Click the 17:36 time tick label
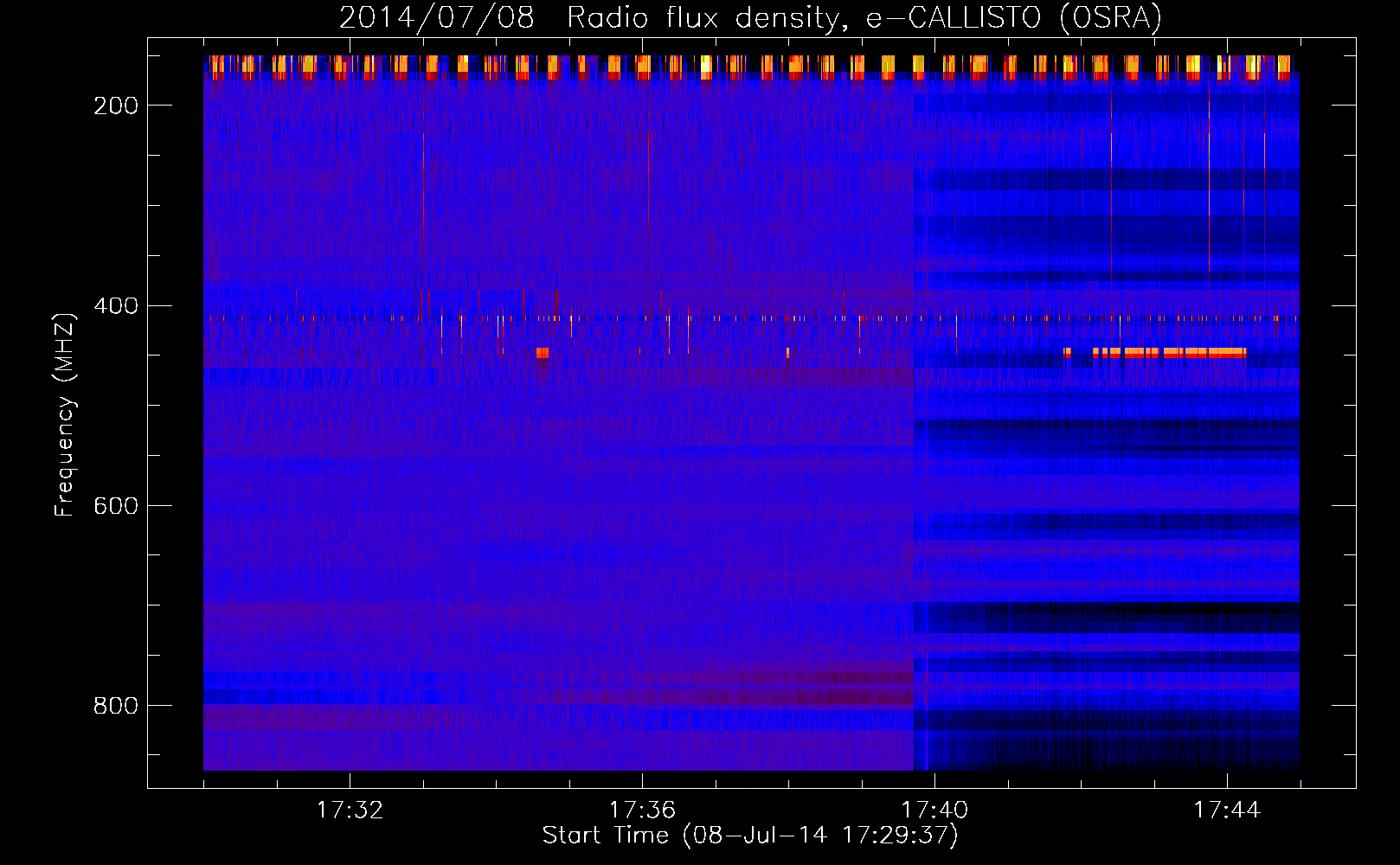1400x865 pixels. (642, 811)
